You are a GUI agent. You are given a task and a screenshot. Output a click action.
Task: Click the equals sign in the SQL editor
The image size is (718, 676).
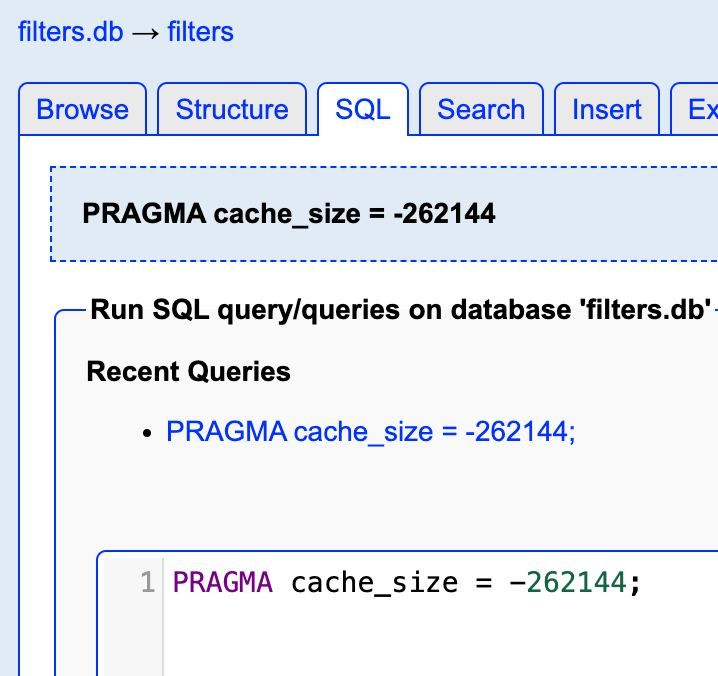tap(484, 582)
